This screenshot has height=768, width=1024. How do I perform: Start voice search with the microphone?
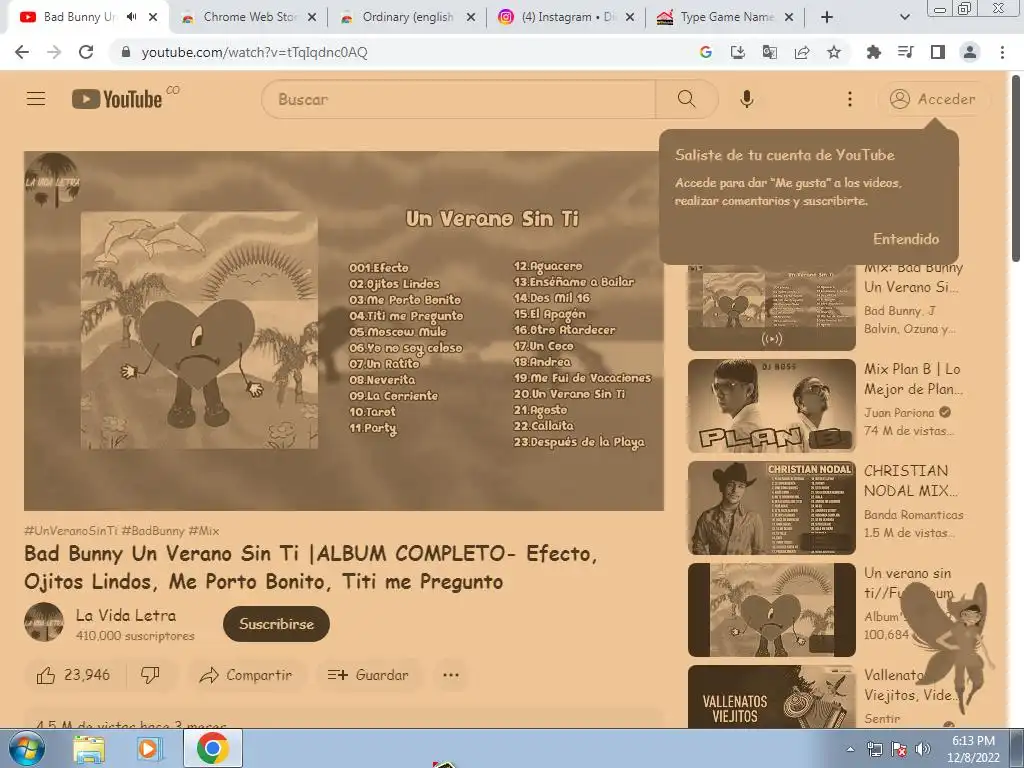pyautogui.click(x=746, y=99)
